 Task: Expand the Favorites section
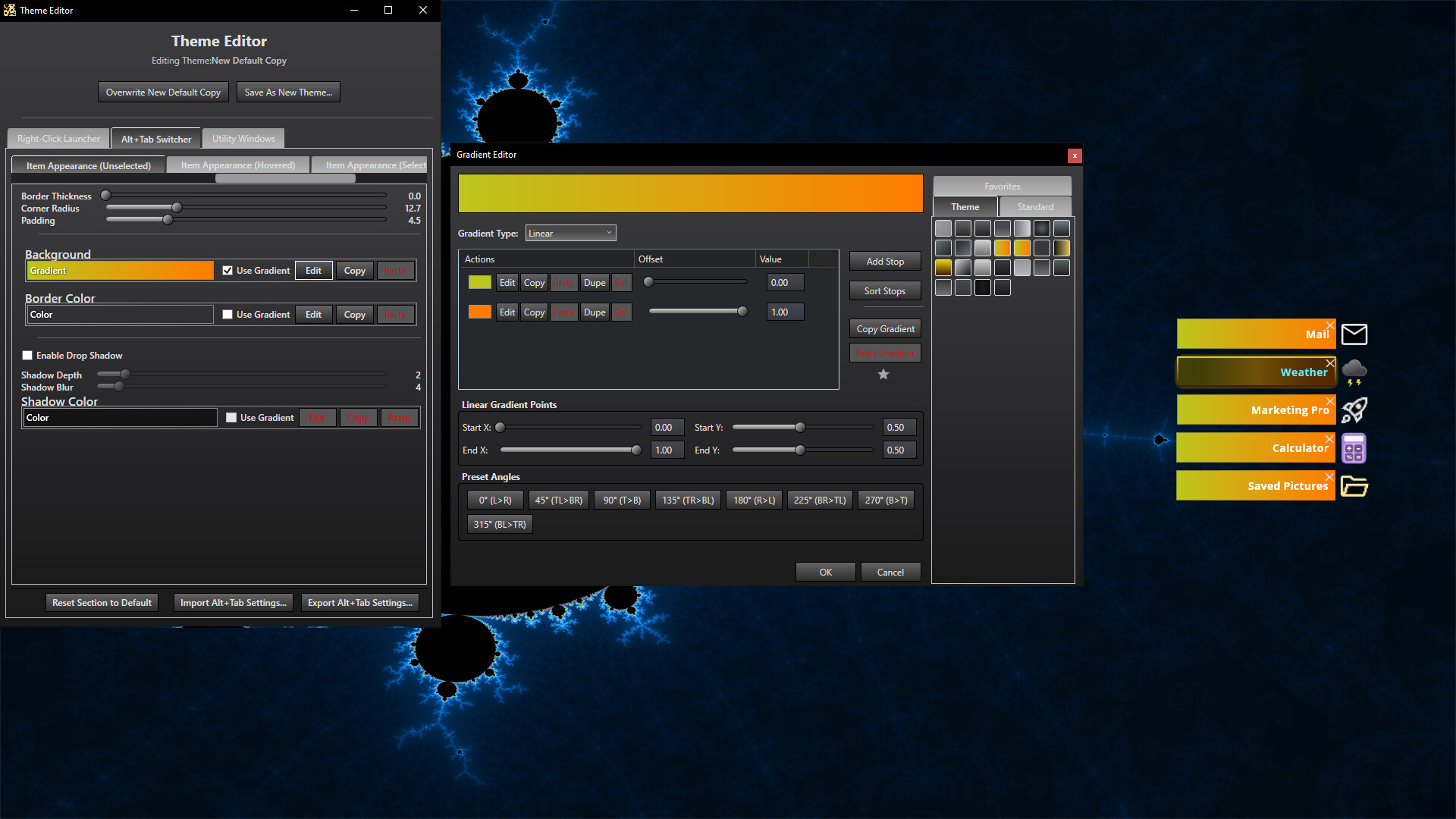(1002, 186)
